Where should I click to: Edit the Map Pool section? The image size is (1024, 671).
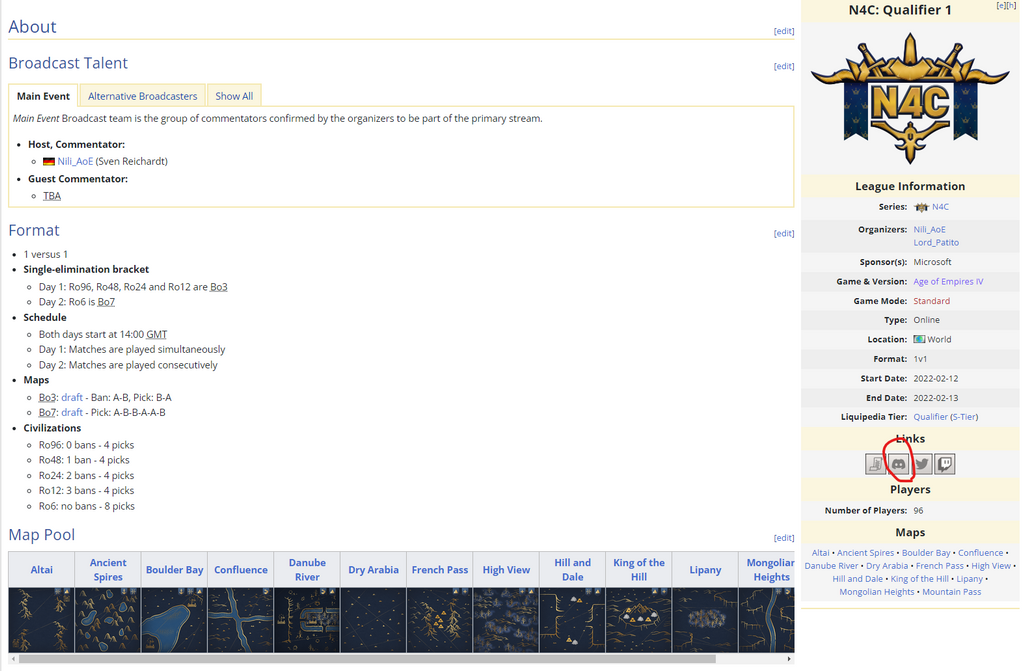tap(784, 538)
